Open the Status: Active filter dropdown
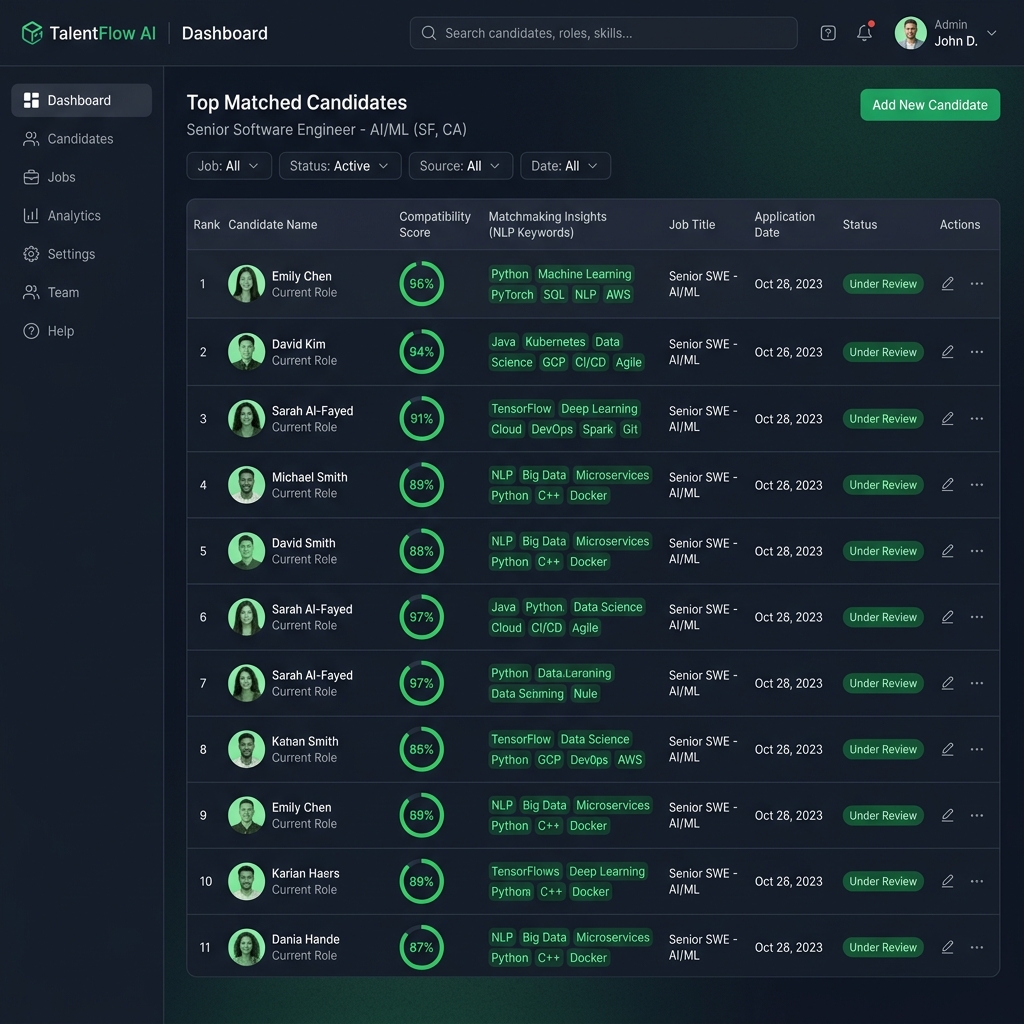 [340, 166]
